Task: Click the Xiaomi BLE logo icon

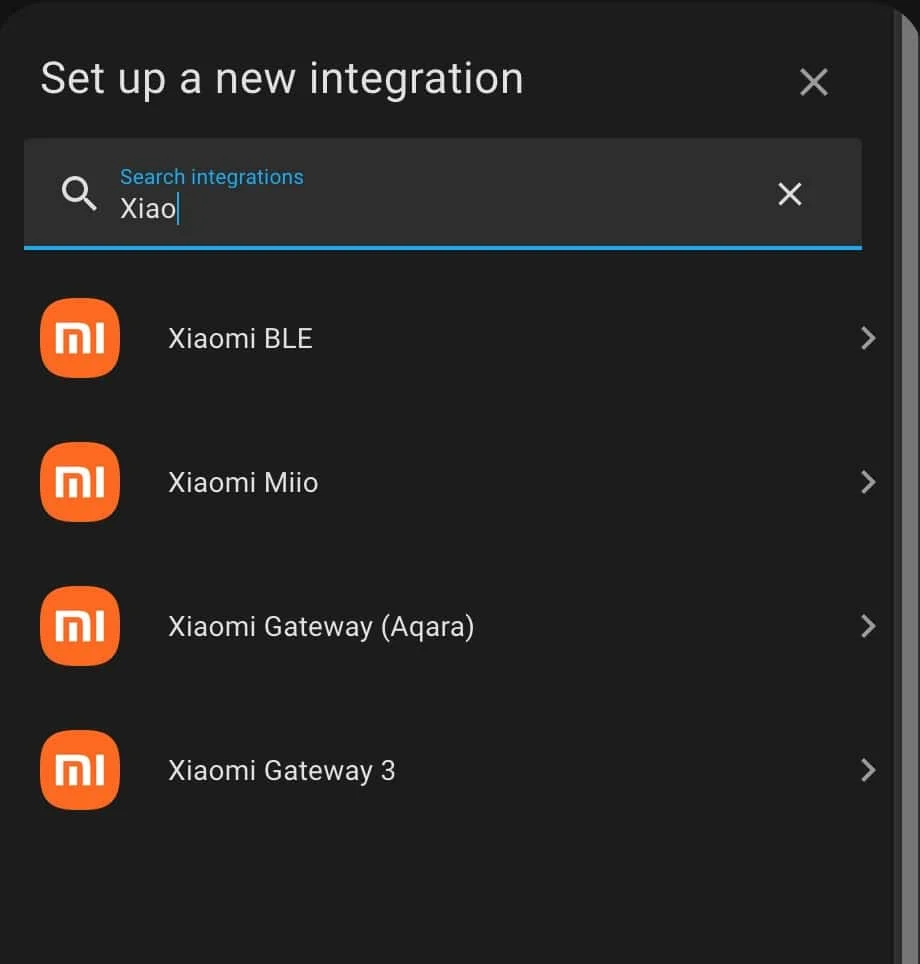Action: [x=80, y=338]
